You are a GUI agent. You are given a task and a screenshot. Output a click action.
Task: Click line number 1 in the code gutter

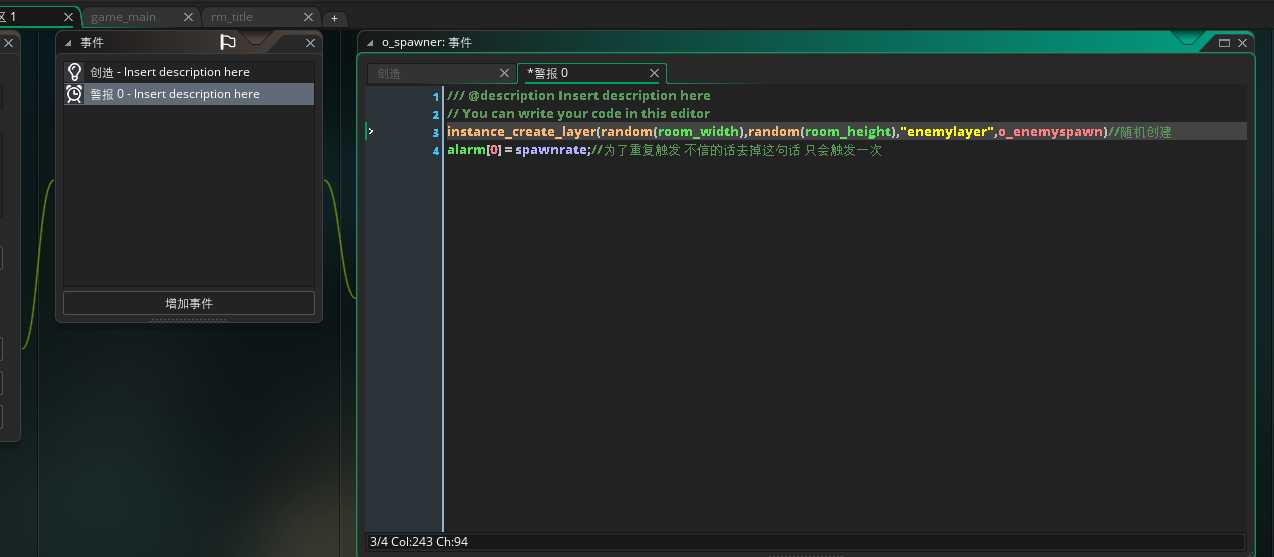click(x=435, y=96)
